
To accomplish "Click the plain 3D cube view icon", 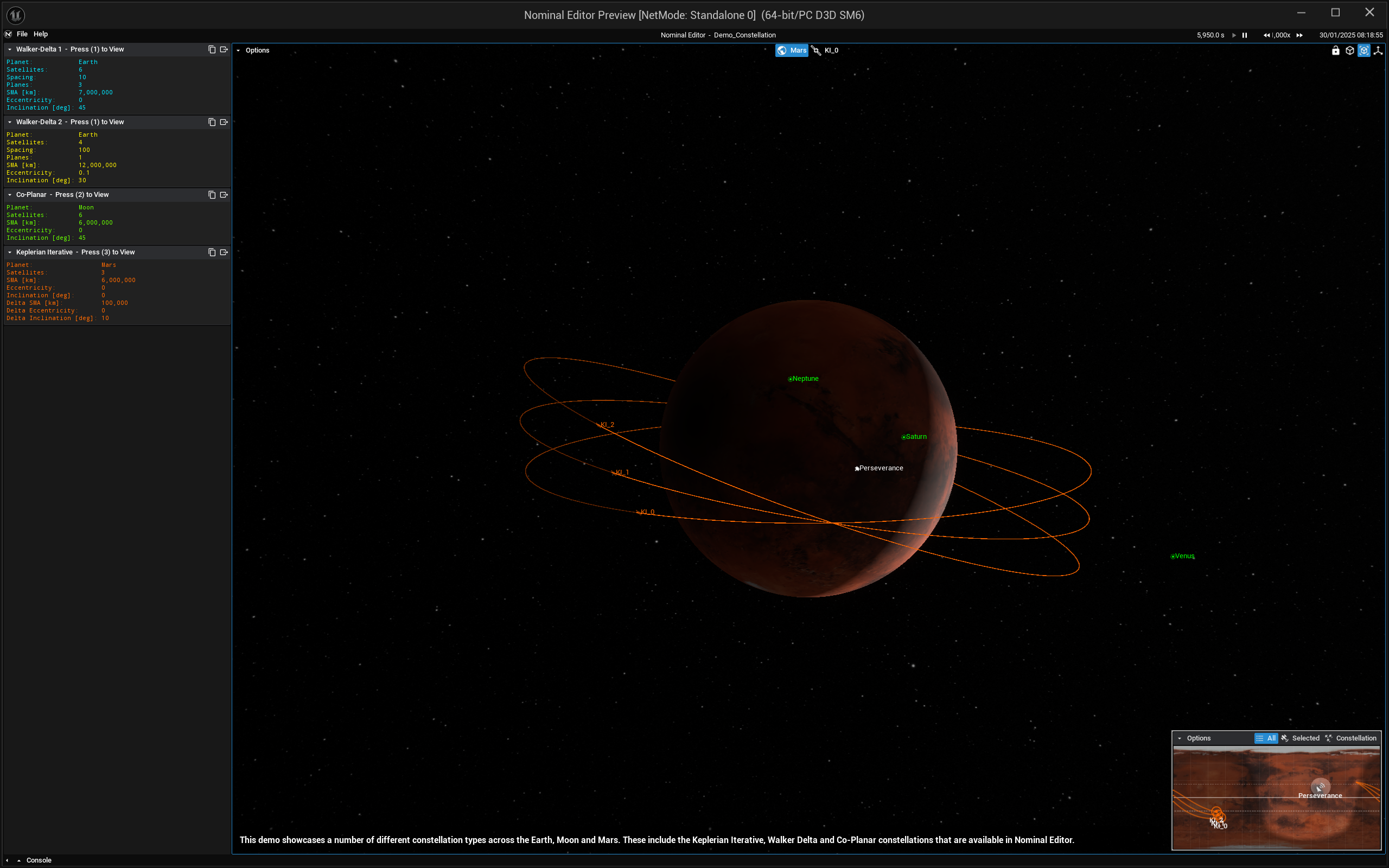I will pyautogui.click(x=1350, y=50).
